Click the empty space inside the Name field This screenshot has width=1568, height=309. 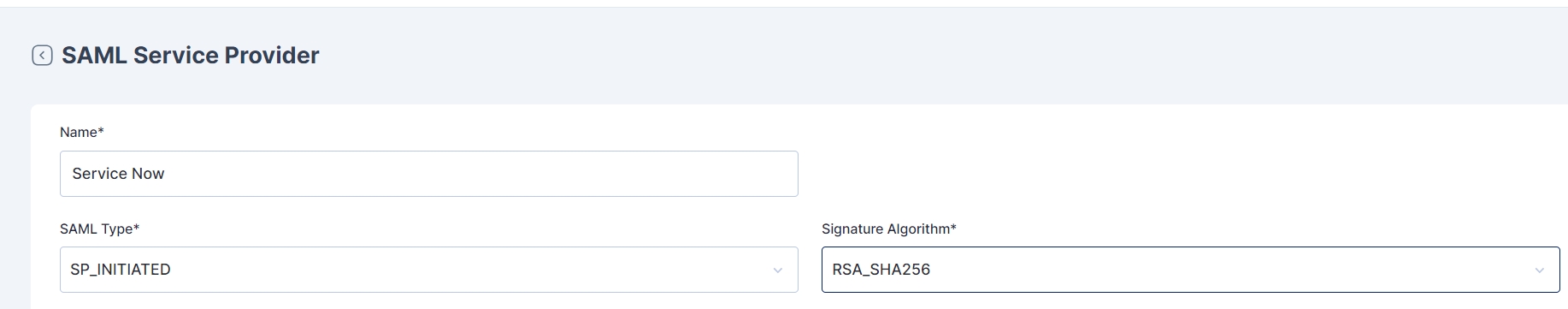point(479,174)
